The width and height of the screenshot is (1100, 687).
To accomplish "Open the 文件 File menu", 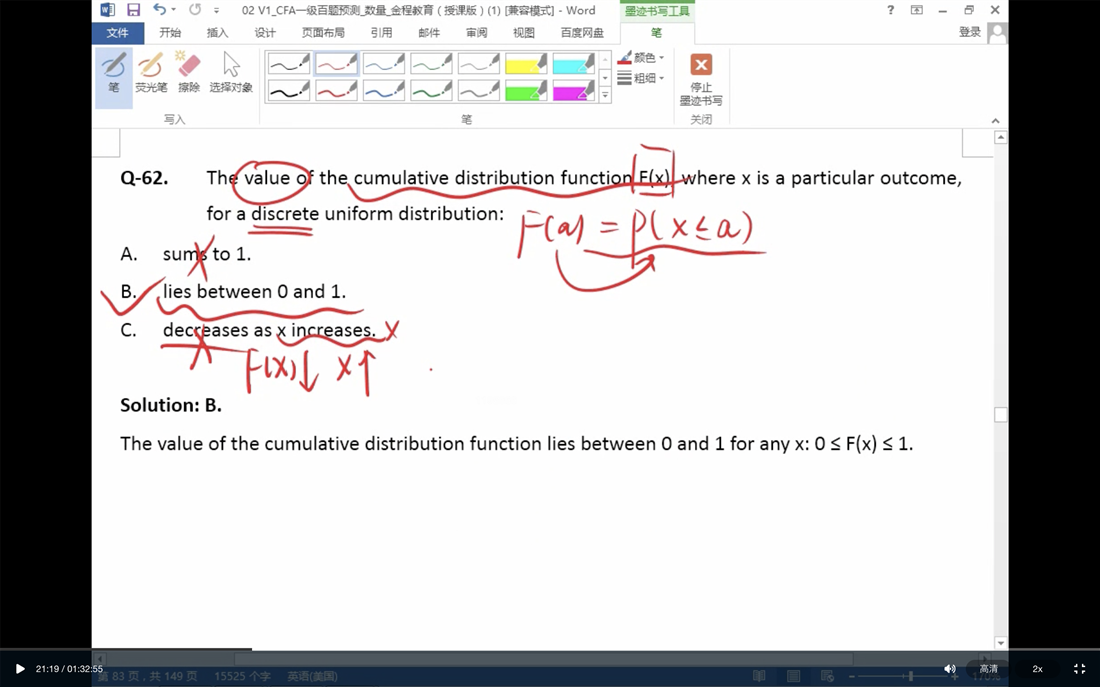I will point(117,32).
